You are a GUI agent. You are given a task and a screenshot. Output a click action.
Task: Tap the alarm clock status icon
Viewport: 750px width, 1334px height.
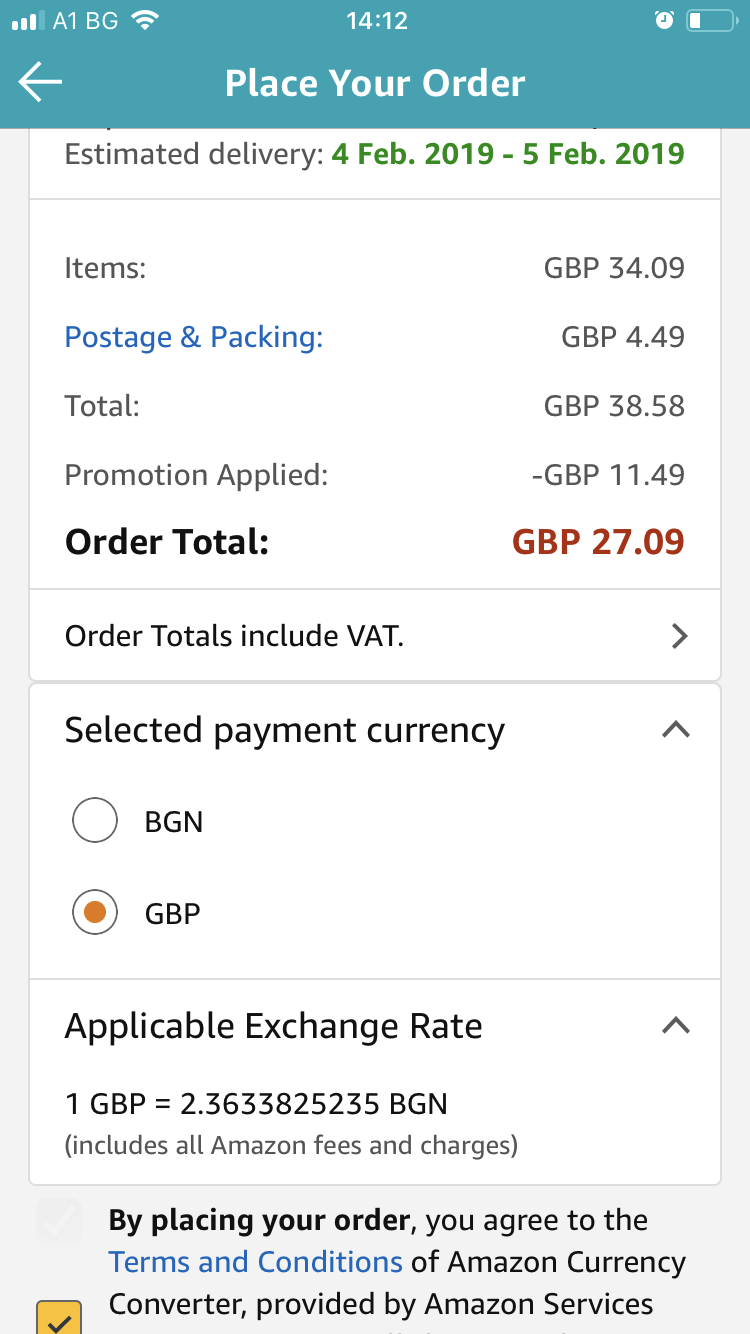pyautogui.click(x=664, y=21)
